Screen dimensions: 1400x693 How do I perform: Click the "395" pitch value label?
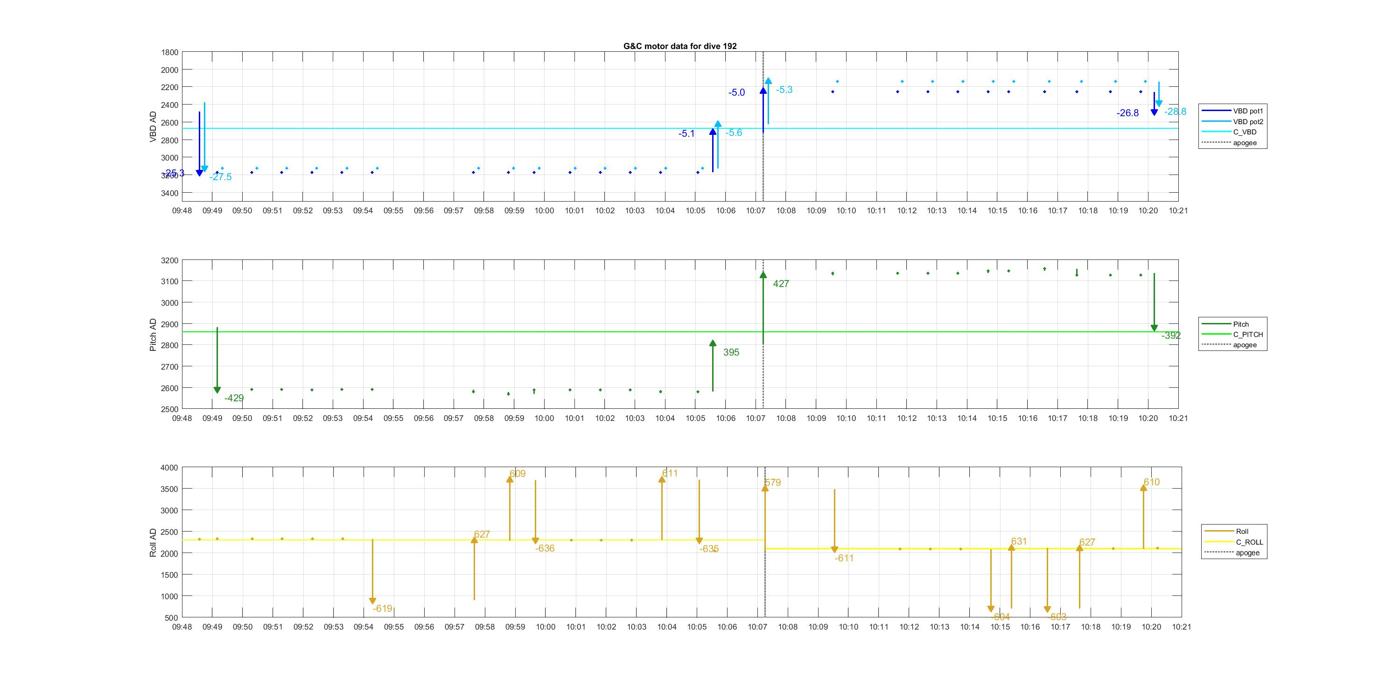[x=731, y=352]
